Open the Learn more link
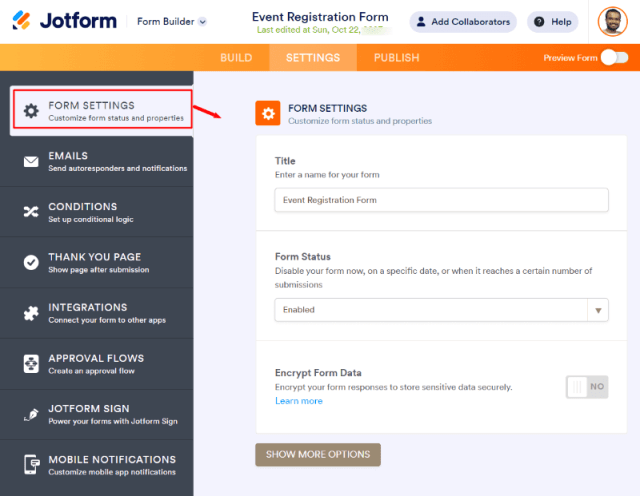 299,401
